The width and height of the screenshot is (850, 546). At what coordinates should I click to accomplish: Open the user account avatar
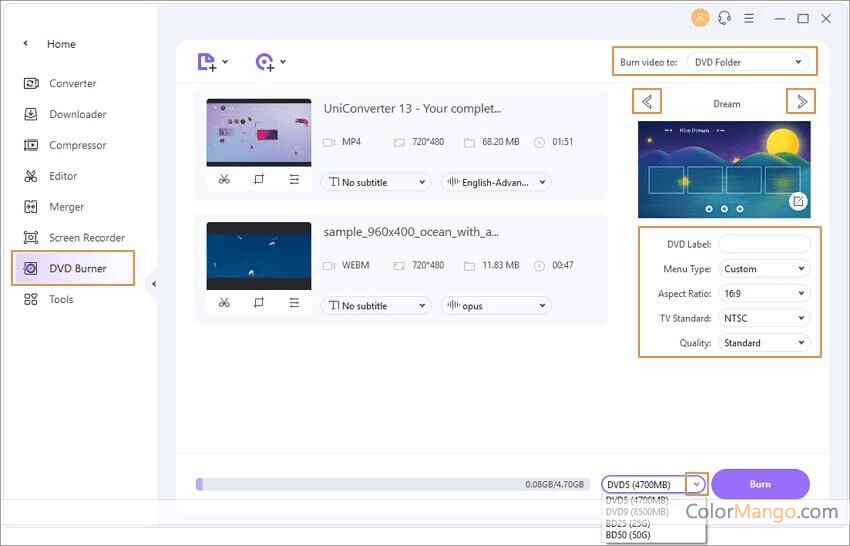coord(700,18)
